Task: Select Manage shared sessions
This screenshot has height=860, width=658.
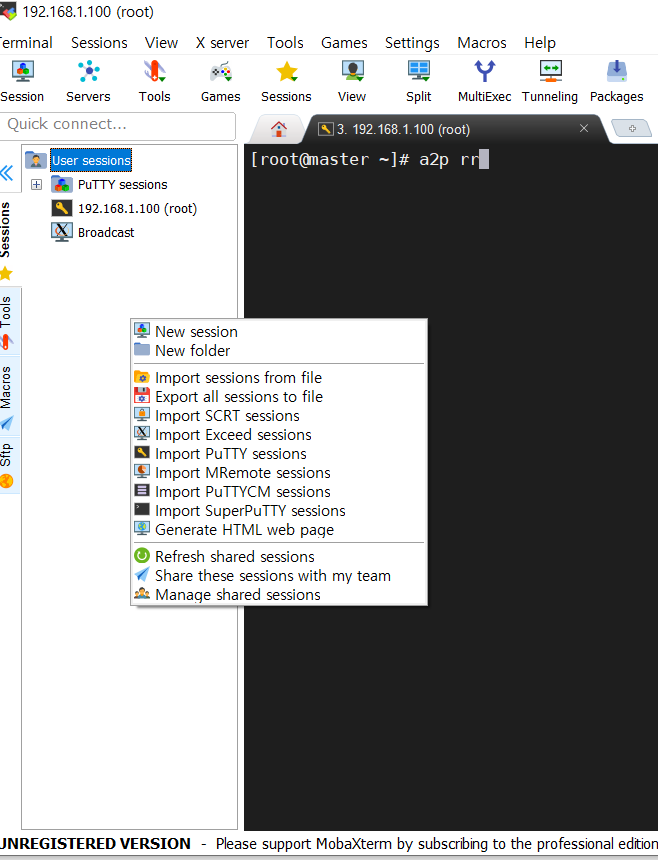Action: coord(279,595)
